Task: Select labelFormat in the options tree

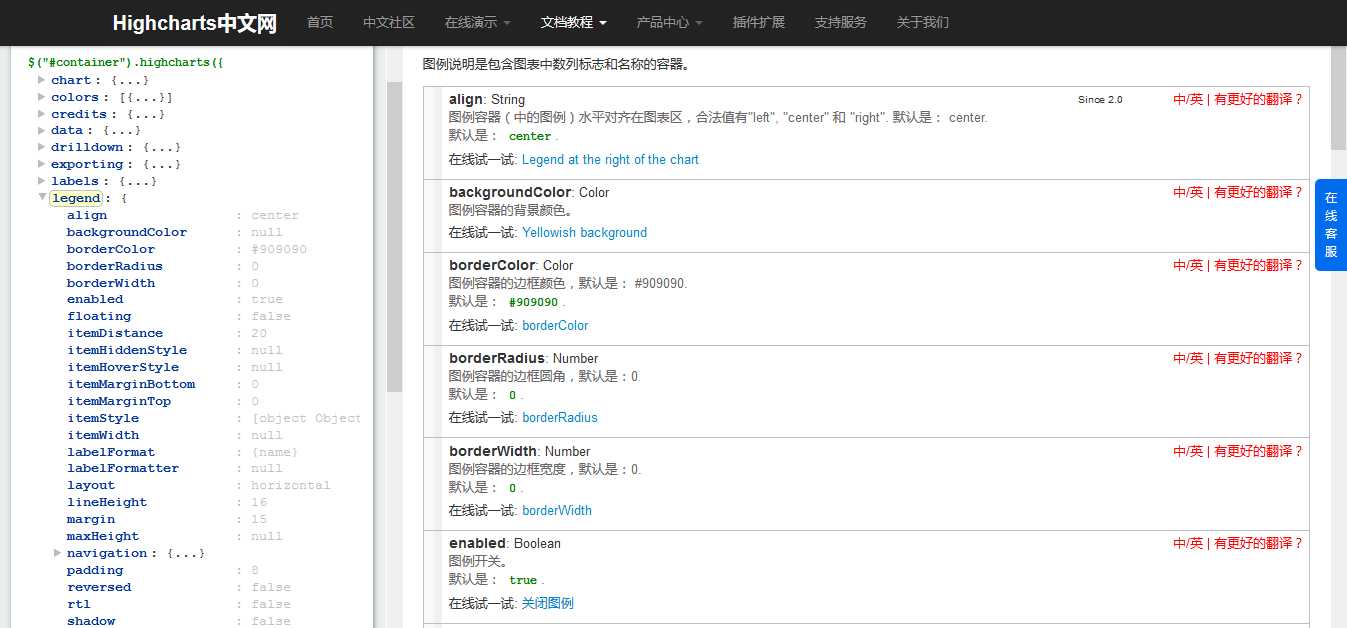Action: (x=111, y=452)
